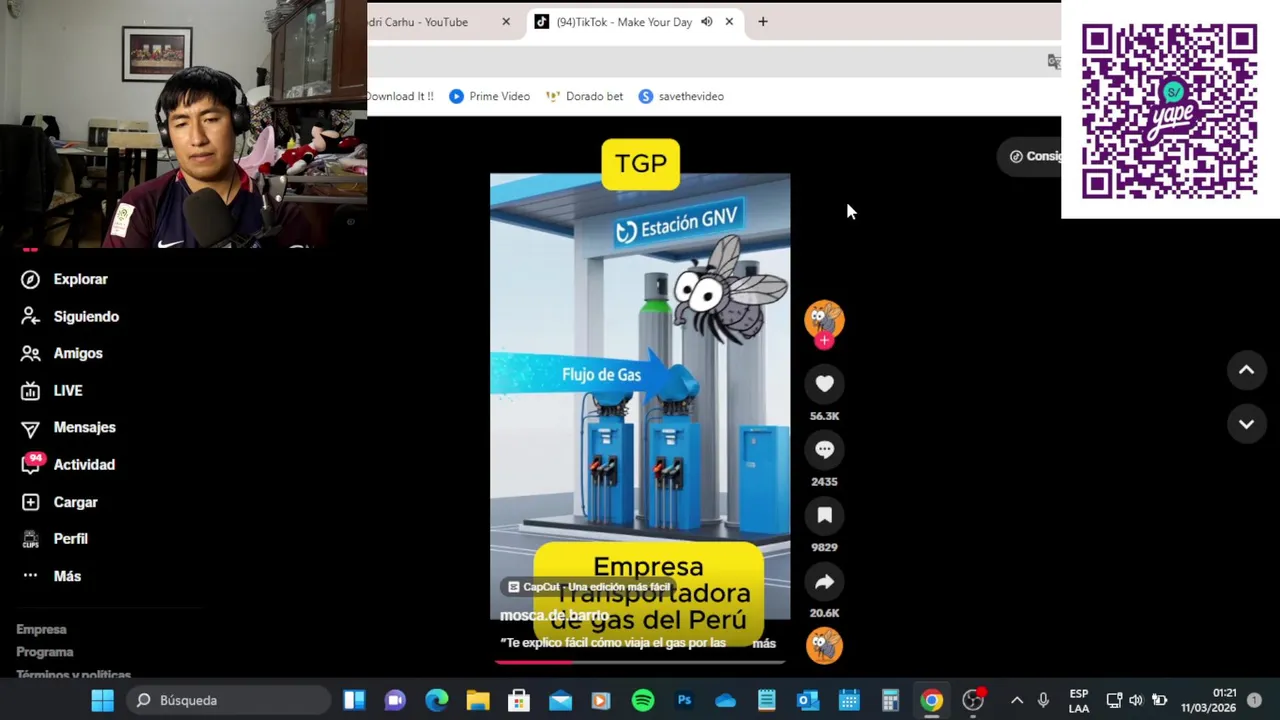Open a new browser tab
Screen dimensions: 1280x720
[762, 21]
